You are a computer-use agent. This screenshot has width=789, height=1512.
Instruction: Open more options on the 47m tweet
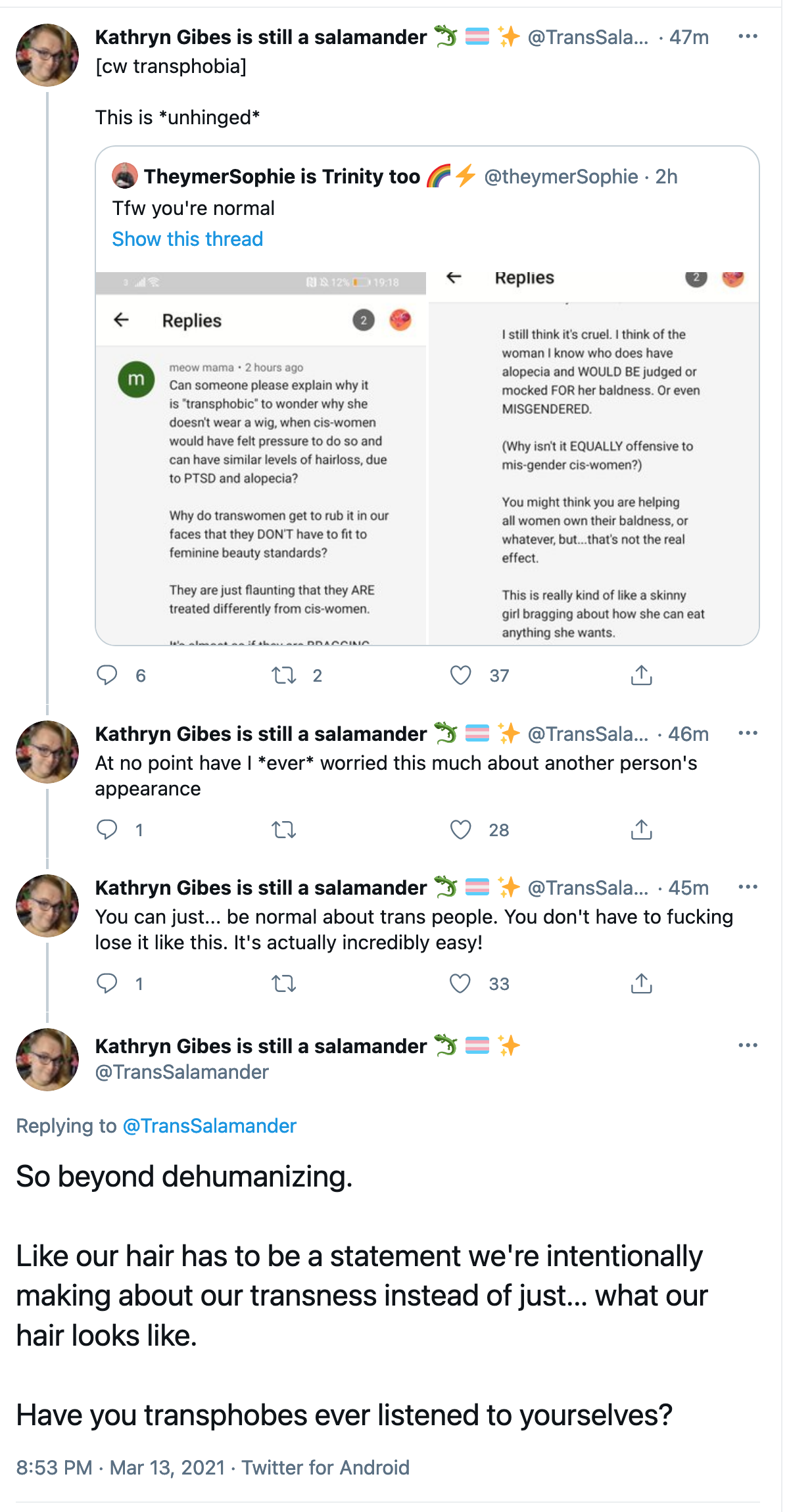pyautogui.click(x=748, y=37)
